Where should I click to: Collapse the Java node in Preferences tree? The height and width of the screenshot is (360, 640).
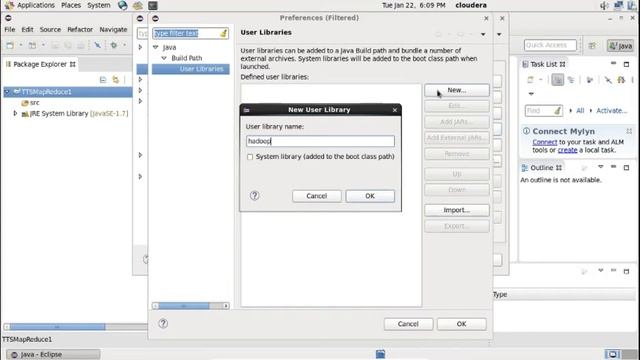tap(156, 47)
